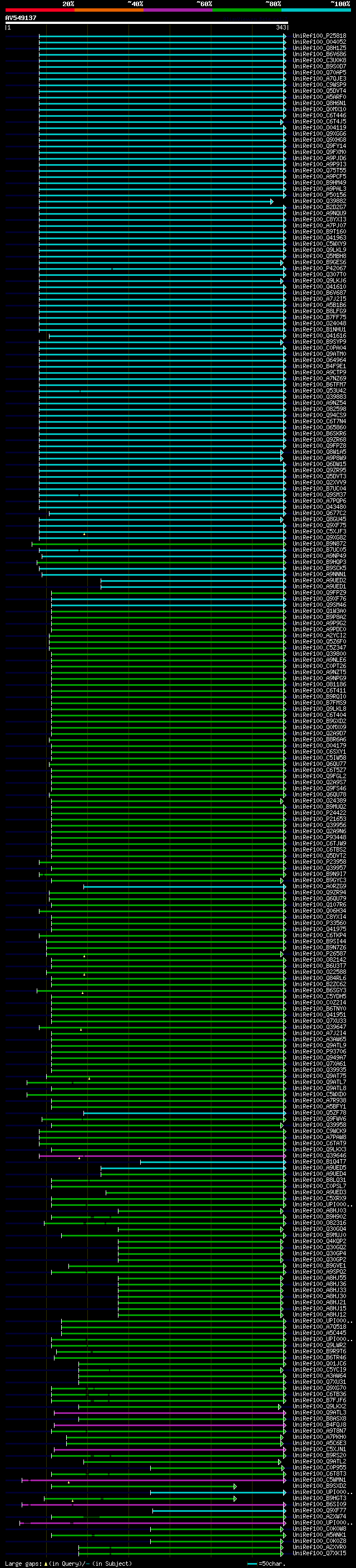Viewport: 356px width, 1568px height.
Task: Click the UniRef100_Q9FPZ9 label
Action: tap(319, 592)
